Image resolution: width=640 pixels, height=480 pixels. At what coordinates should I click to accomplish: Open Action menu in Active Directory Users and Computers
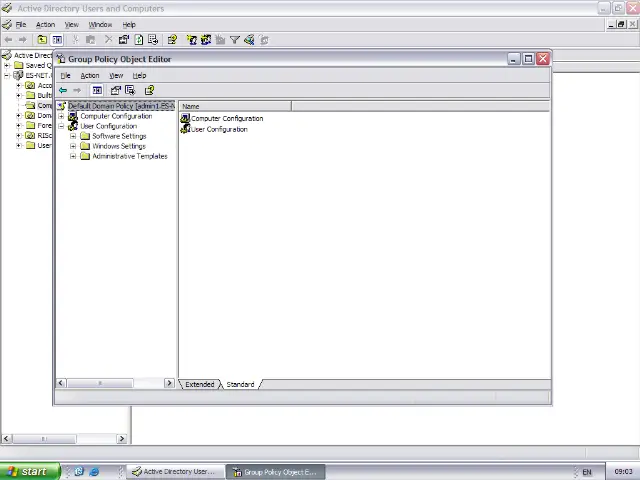coord(45,25)
